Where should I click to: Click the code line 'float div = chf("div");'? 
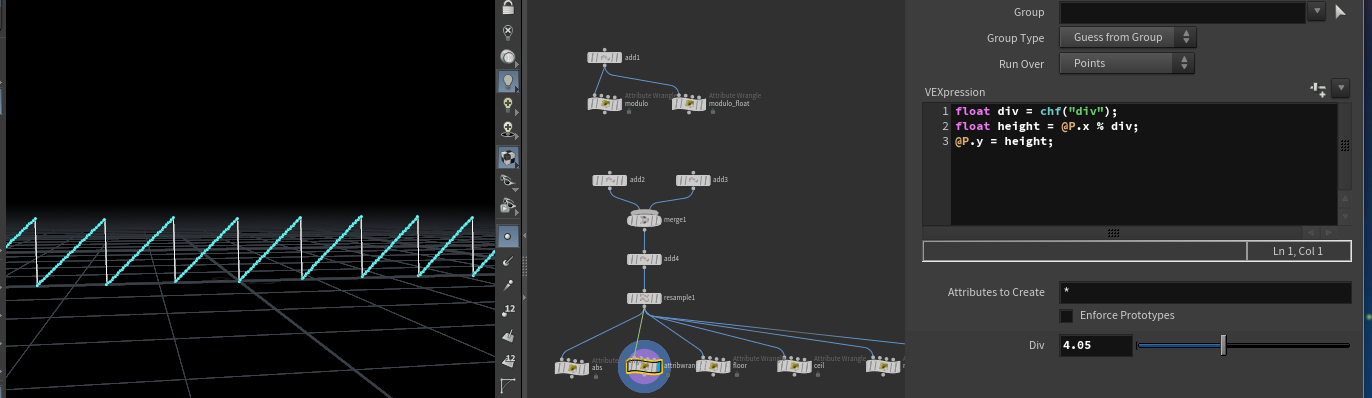(x=1036, y=111)
